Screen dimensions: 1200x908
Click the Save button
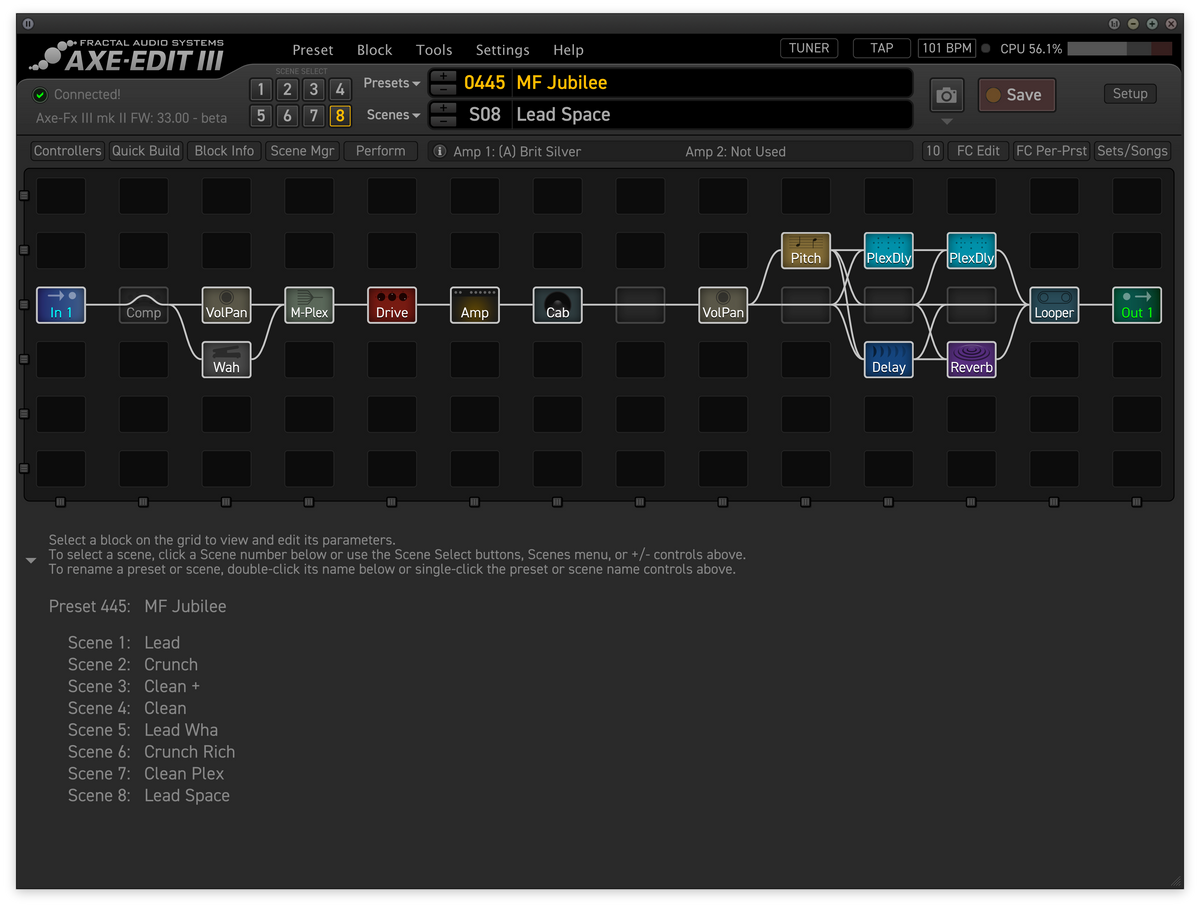(1016, 95)
